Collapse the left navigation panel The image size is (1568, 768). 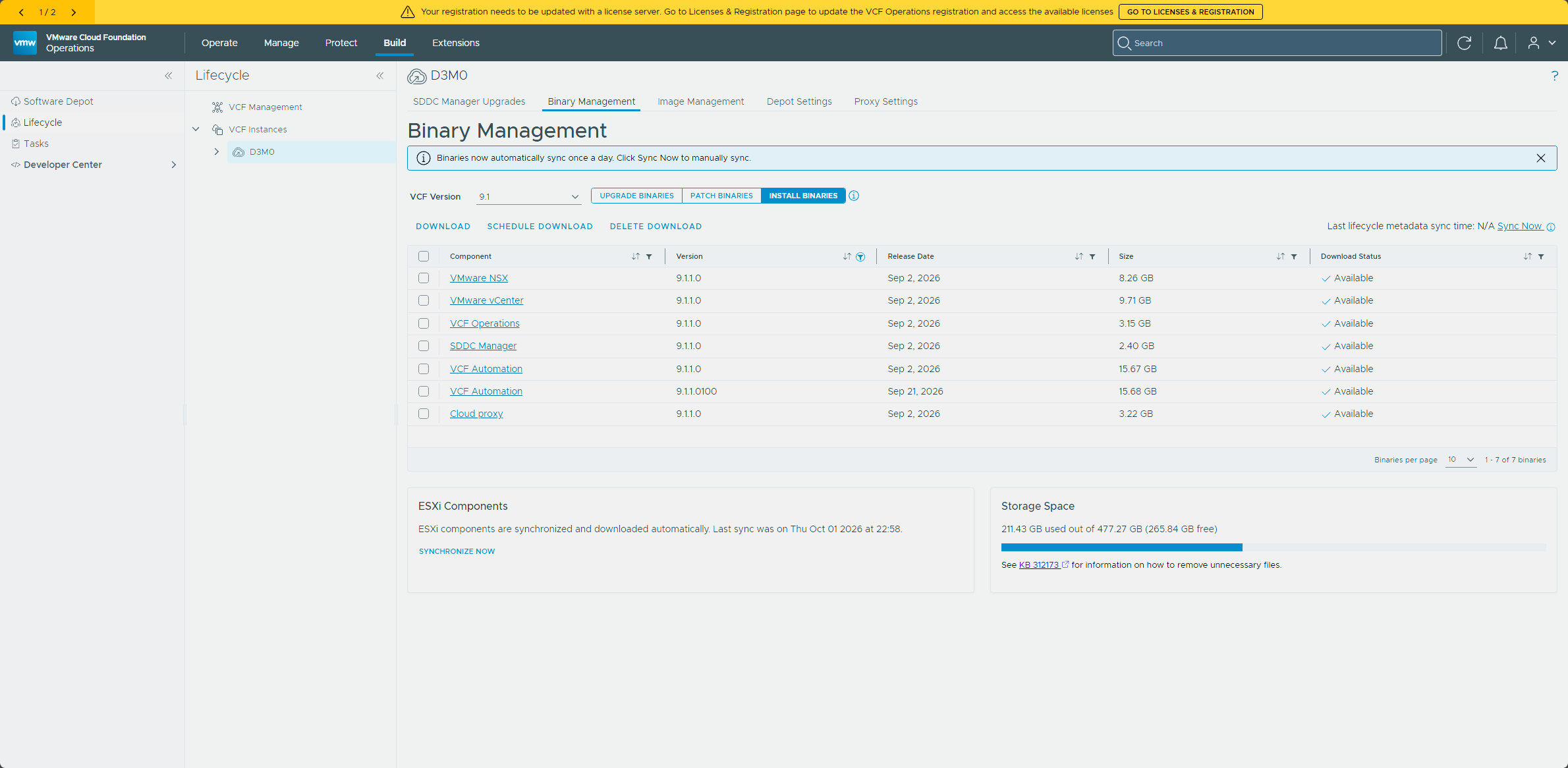point(169,76)
